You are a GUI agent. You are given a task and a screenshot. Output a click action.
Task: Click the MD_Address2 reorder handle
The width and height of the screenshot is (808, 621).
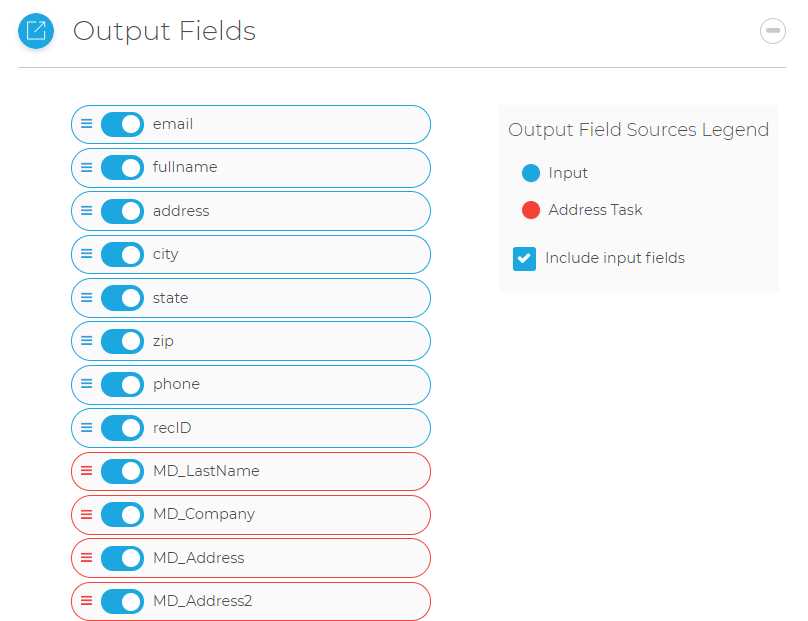click(x=86, y=601)
